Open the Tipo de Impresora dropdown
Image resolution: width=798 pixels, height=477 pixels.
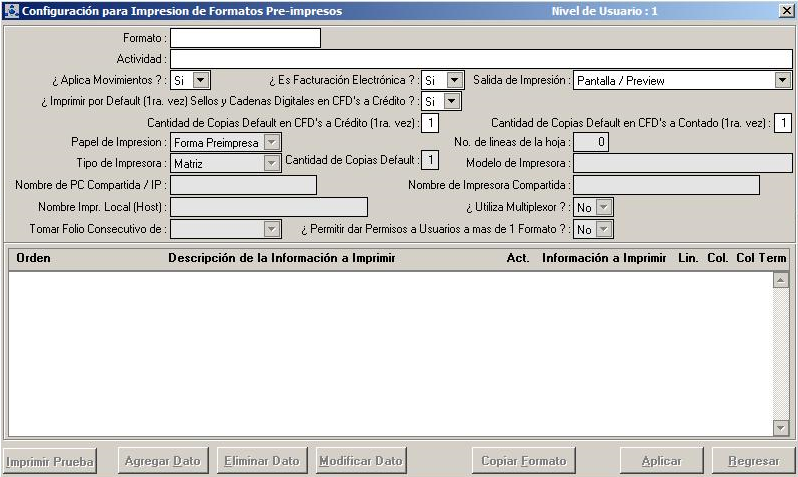click(272, 163)
